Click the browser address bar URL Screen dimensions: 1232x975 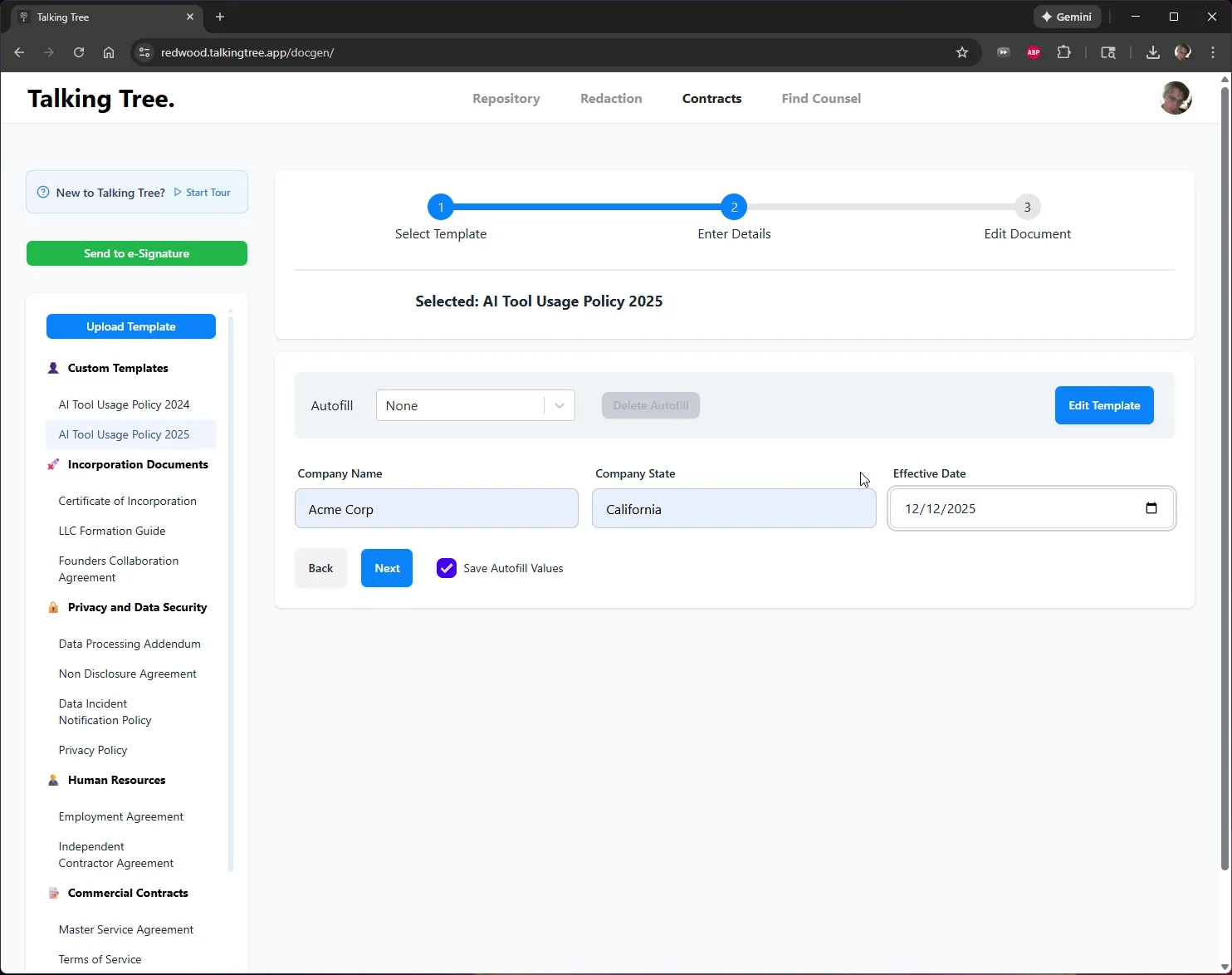(x=247, y=52)
